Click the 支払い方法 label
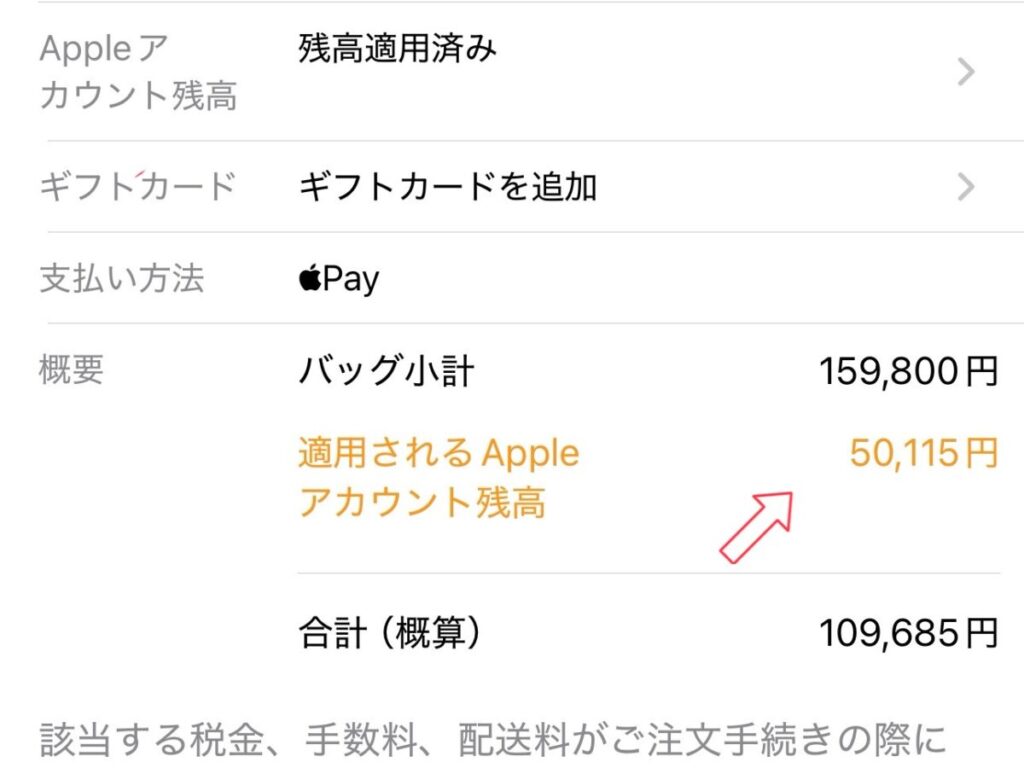1024x768 pixels. (121, 278)
